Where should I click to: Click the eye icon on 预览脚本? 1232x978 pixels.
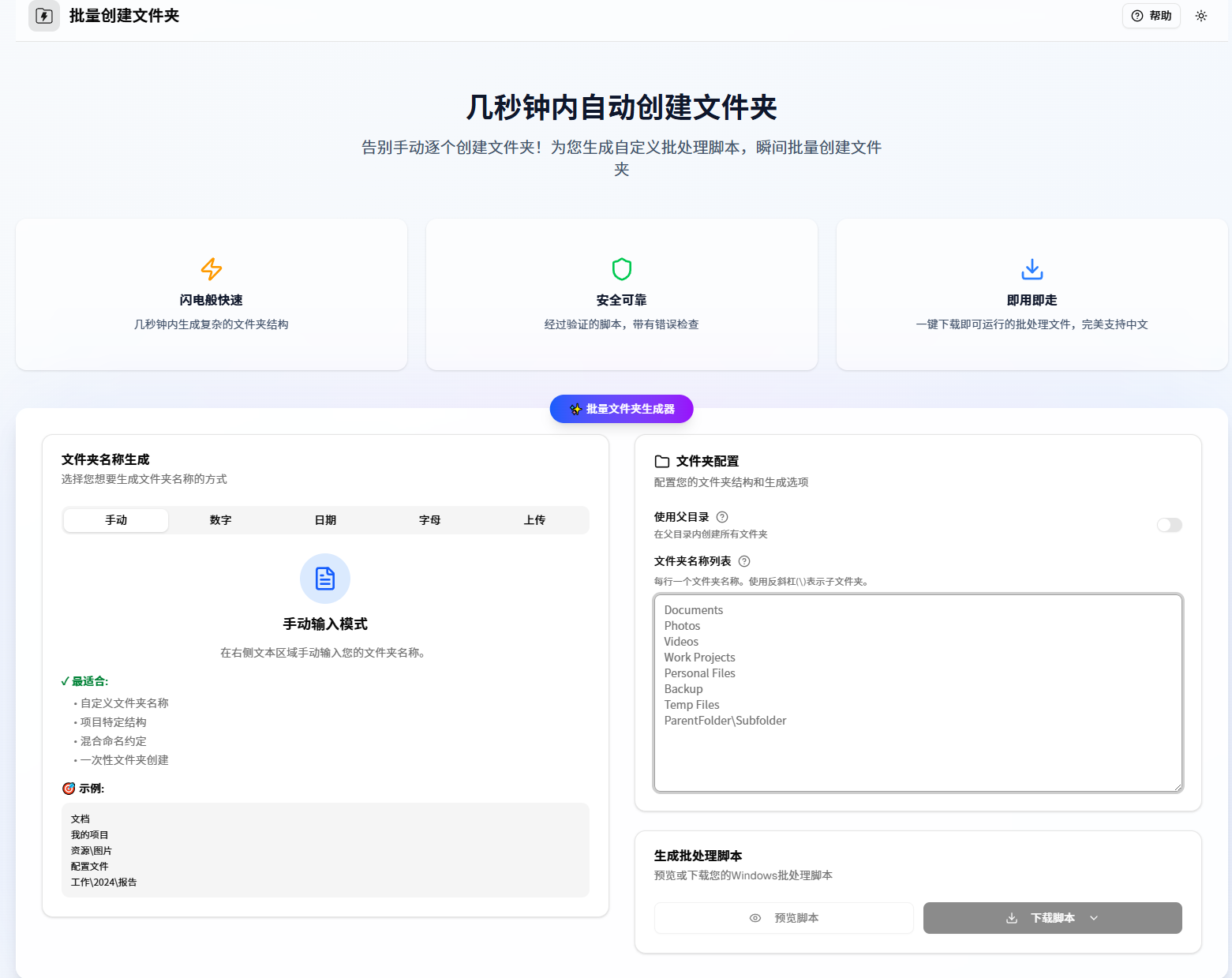coord(755,918)
